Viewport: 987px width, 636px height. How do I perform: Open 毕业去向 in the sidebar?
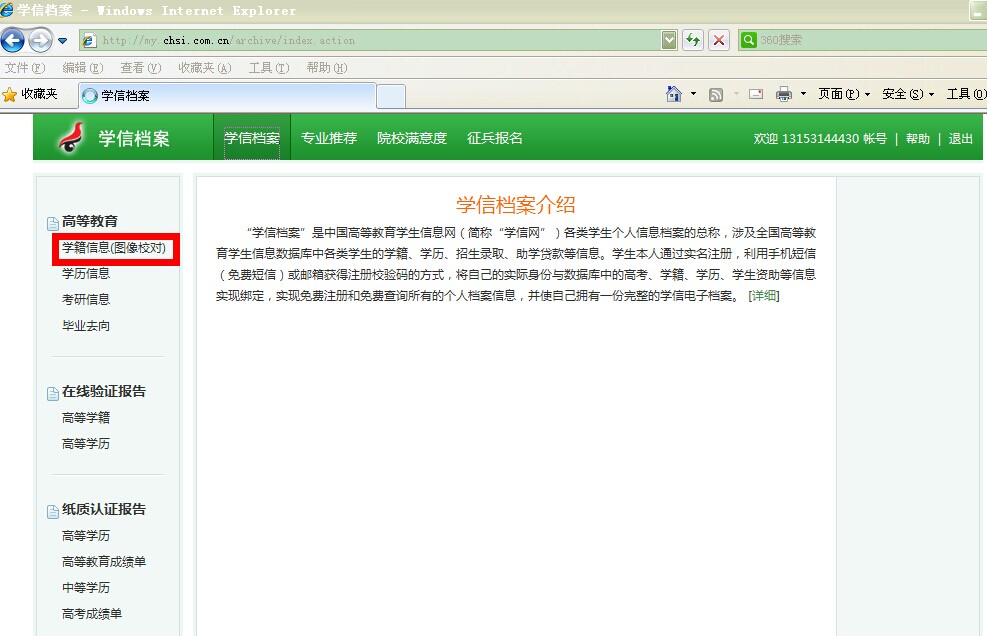click(86, 326)
